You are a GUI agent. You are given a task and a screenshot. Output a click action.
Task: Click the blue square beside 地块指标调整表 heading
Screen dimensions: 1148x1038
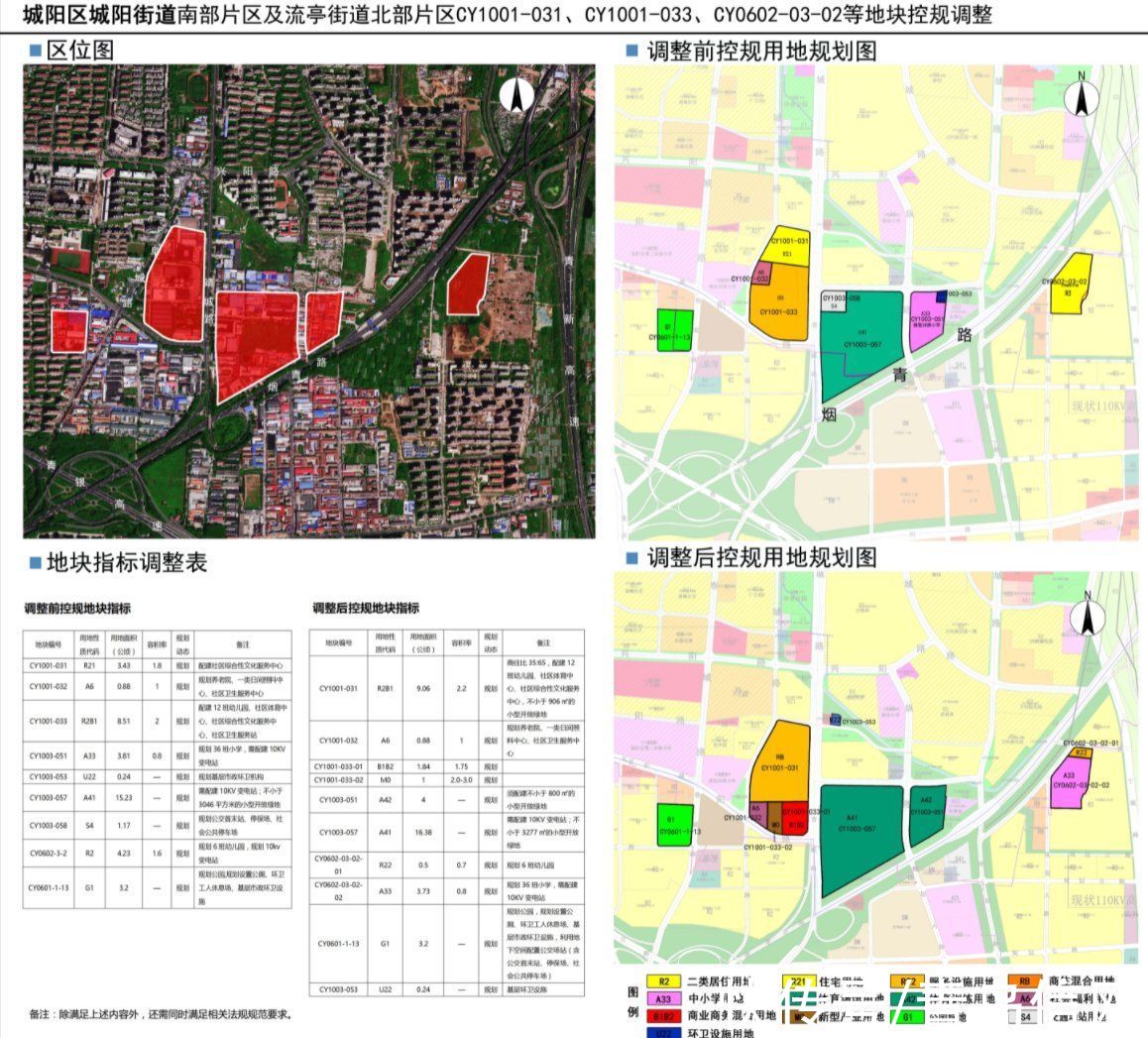35,562
